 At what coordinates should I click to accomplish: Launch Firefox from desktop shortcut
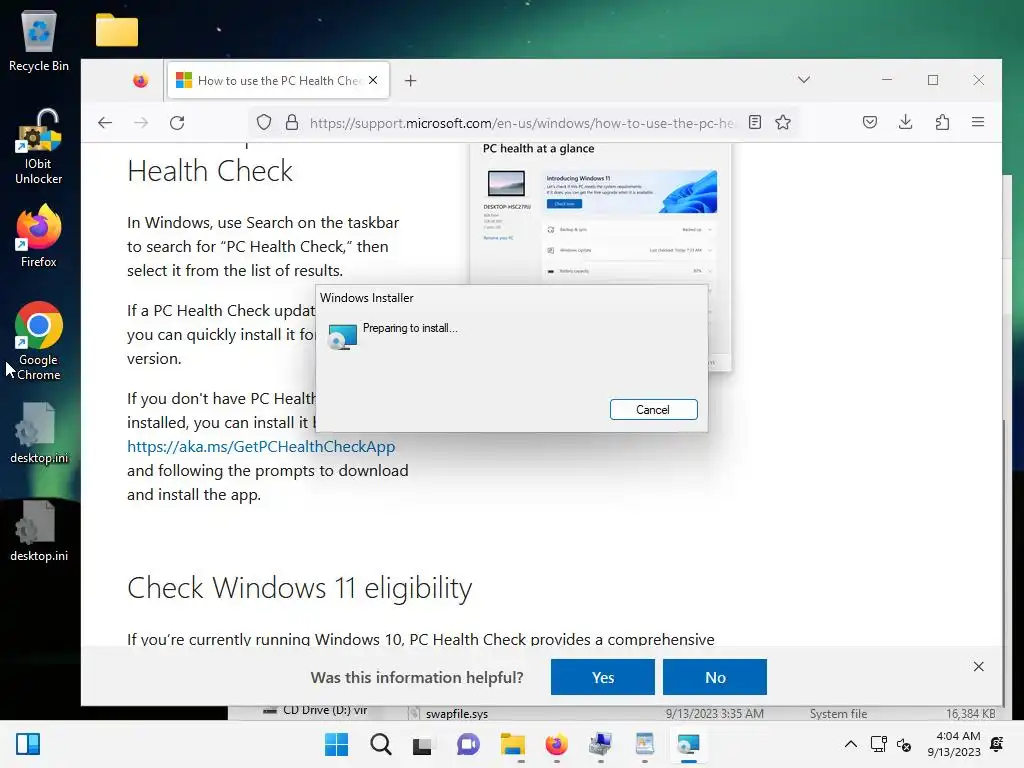(x=39, y=236)
